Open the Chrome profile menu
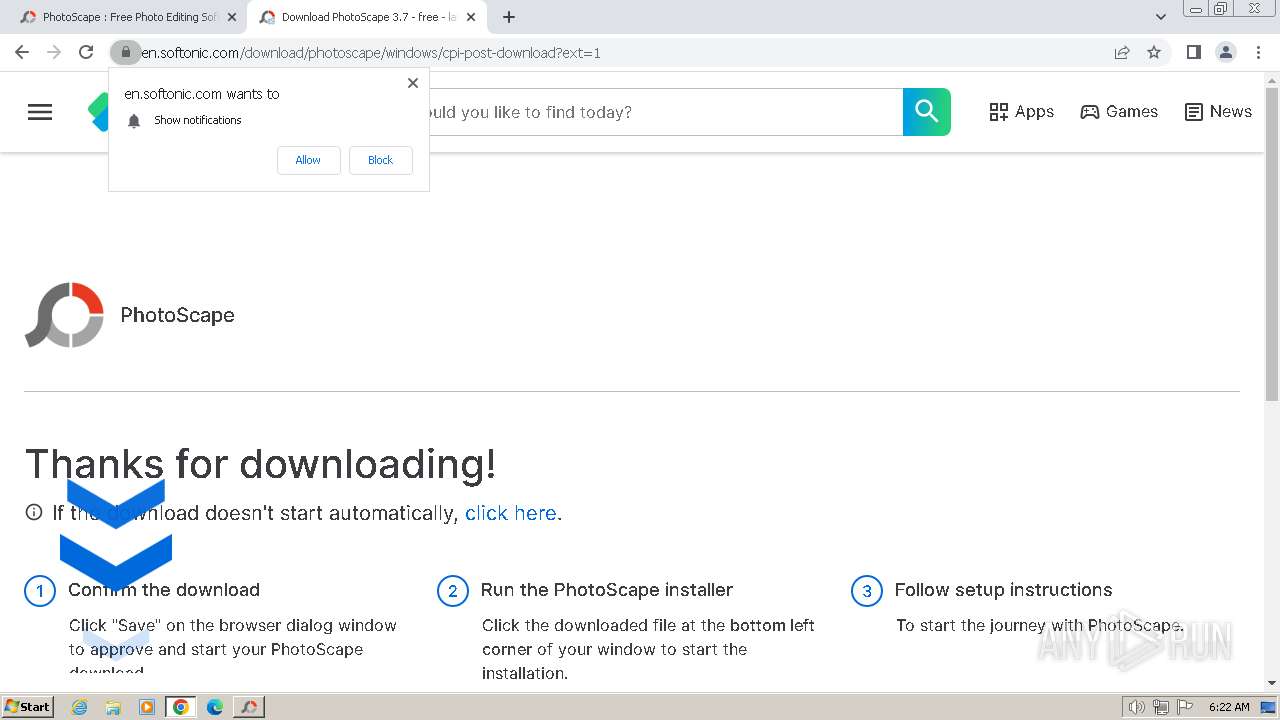 click(x=1226, y=52)
